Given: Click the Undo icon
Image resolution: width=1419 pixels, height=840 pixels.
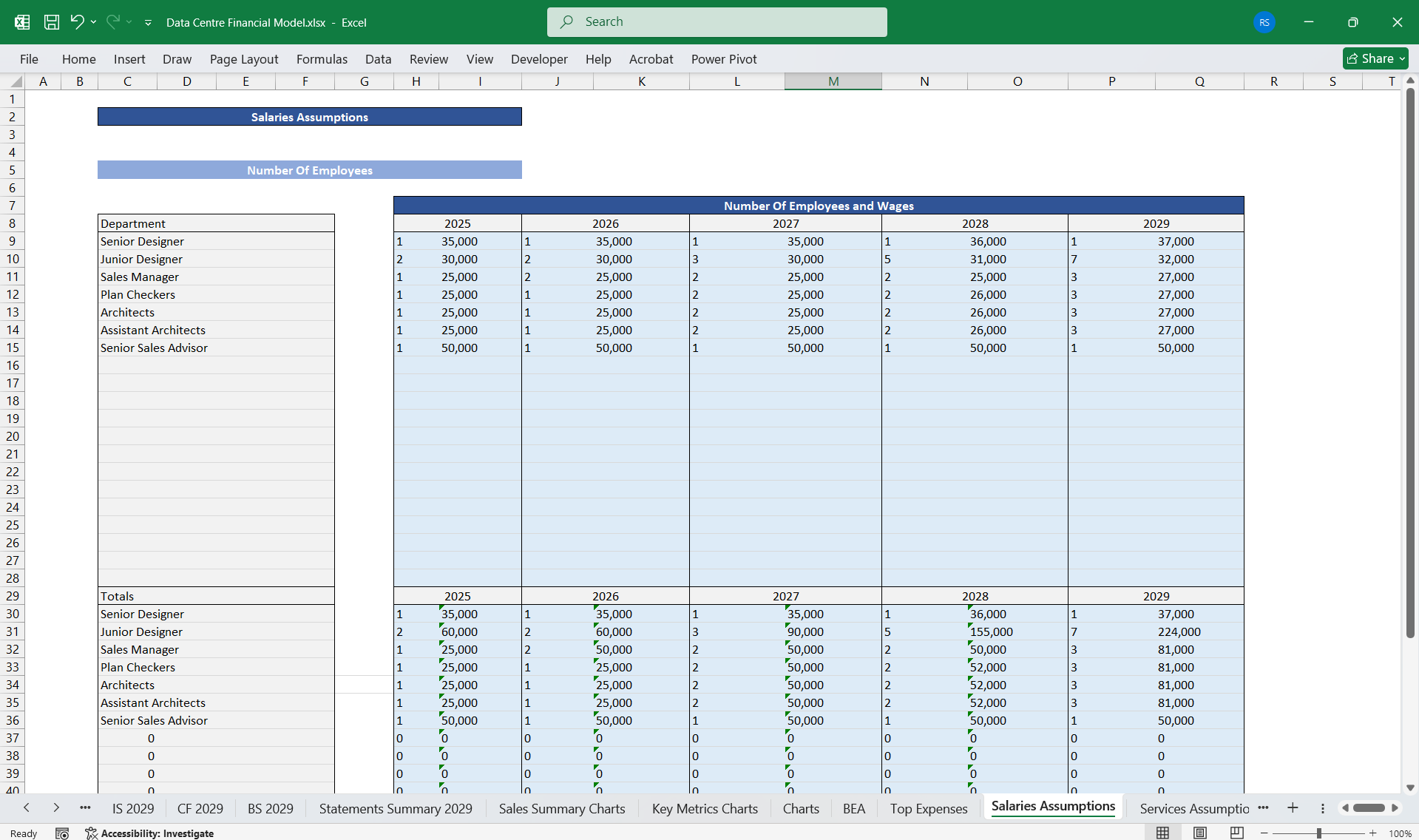Looking at the screenshot, I should pos(78,22).
